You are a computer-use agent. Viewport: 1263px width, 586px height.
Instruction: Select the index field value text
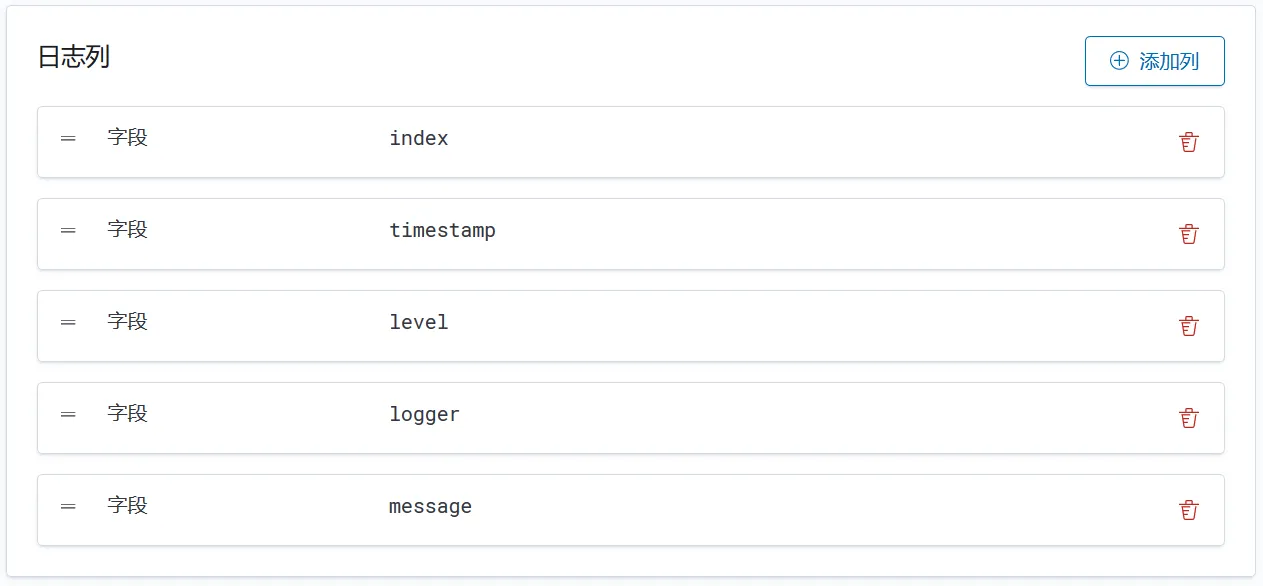(419, 138)
